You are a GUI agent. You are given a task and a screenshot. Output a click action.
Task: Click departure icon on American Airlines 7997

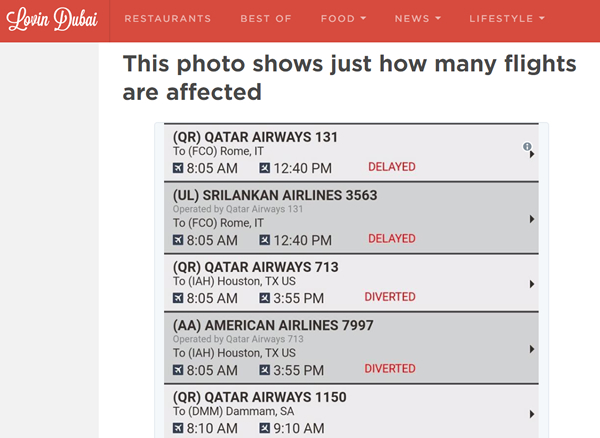click(178, 370)
